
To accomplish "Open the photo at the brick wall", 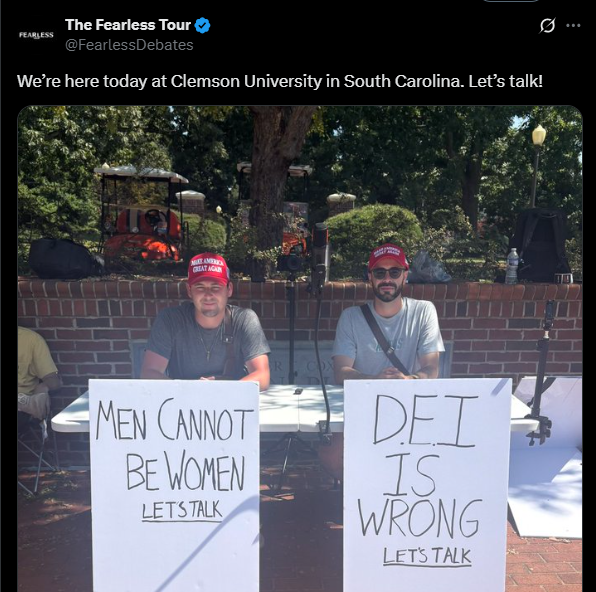I will click(x=300, y=349).
